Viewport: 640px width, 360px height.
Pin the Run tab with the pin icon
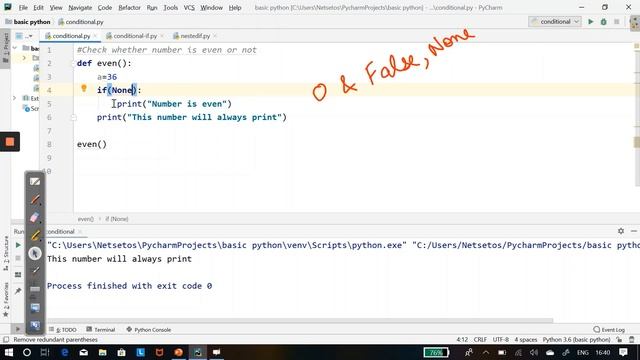[x=18, y=291]
